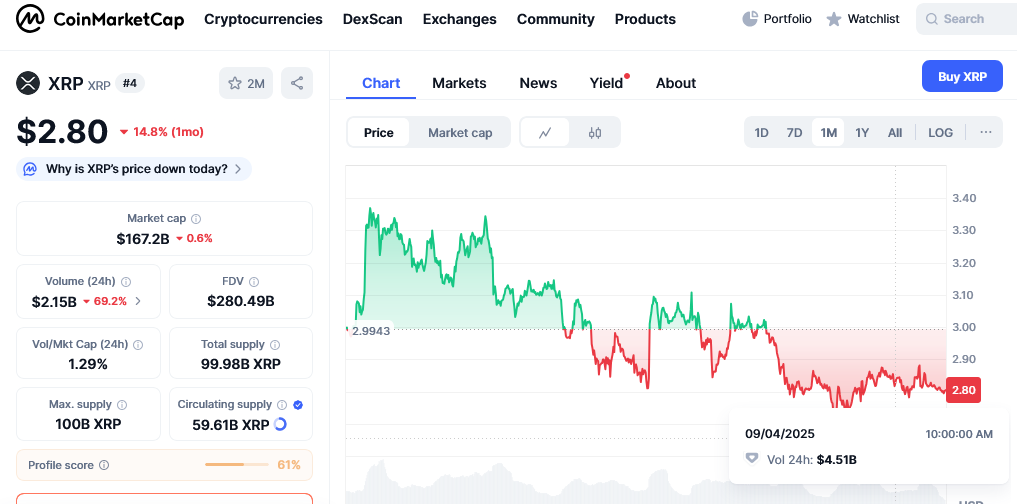The height and width of the screenshot is (504, 1017).
Task: Click the $2.15B 24h volume value
Action: point(54,301)
